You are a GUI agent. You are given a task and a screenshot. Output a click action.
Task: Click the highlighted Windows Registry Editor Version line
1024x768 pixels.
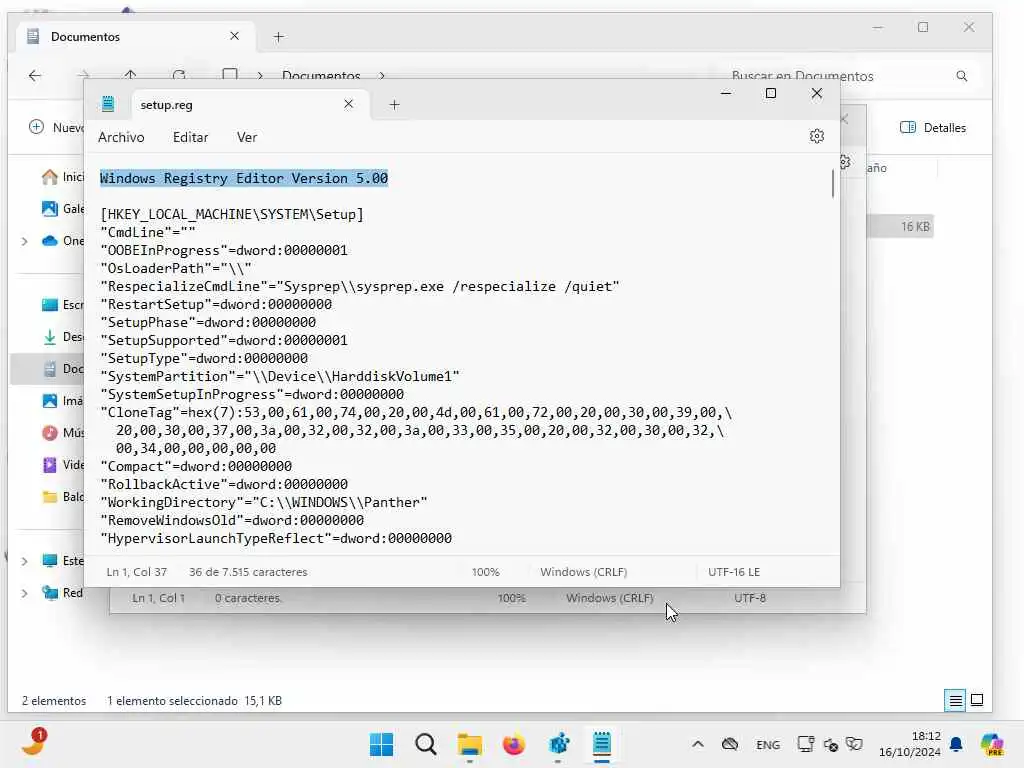[x=244, y=178]
